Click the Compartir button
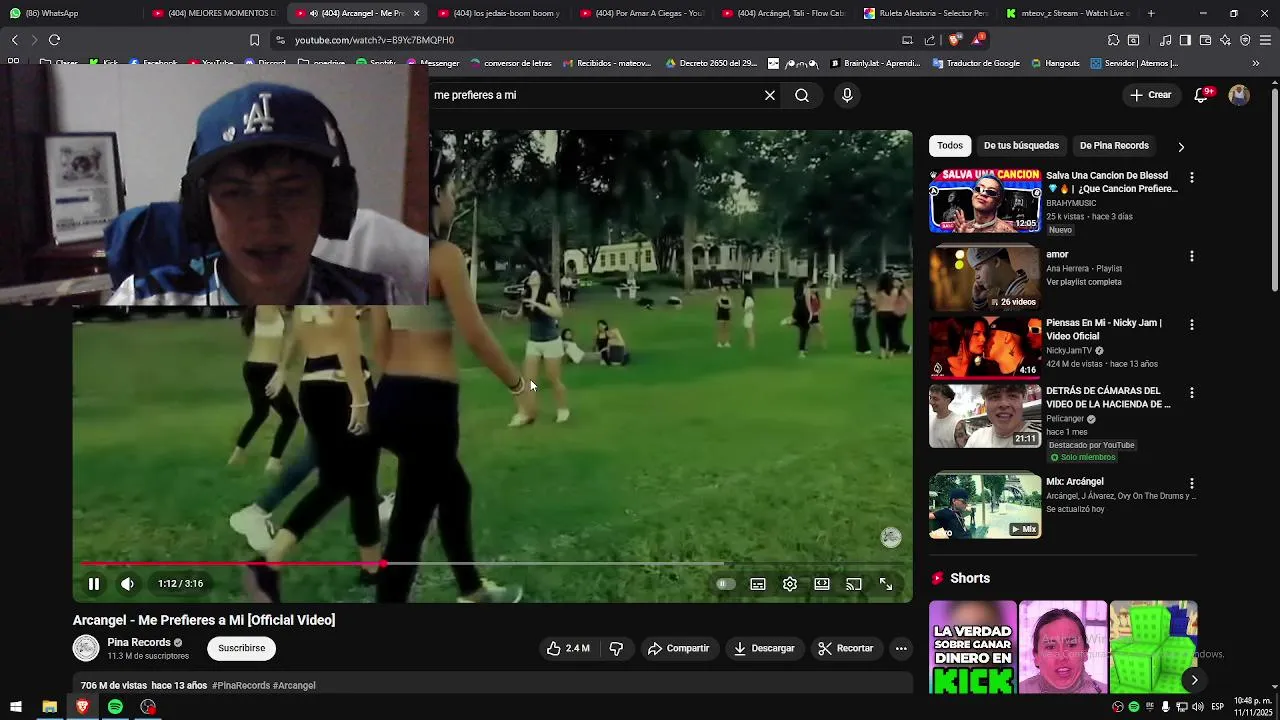Image resolution: width=1280 pixels, height=720 pixels. click(678, 648)
